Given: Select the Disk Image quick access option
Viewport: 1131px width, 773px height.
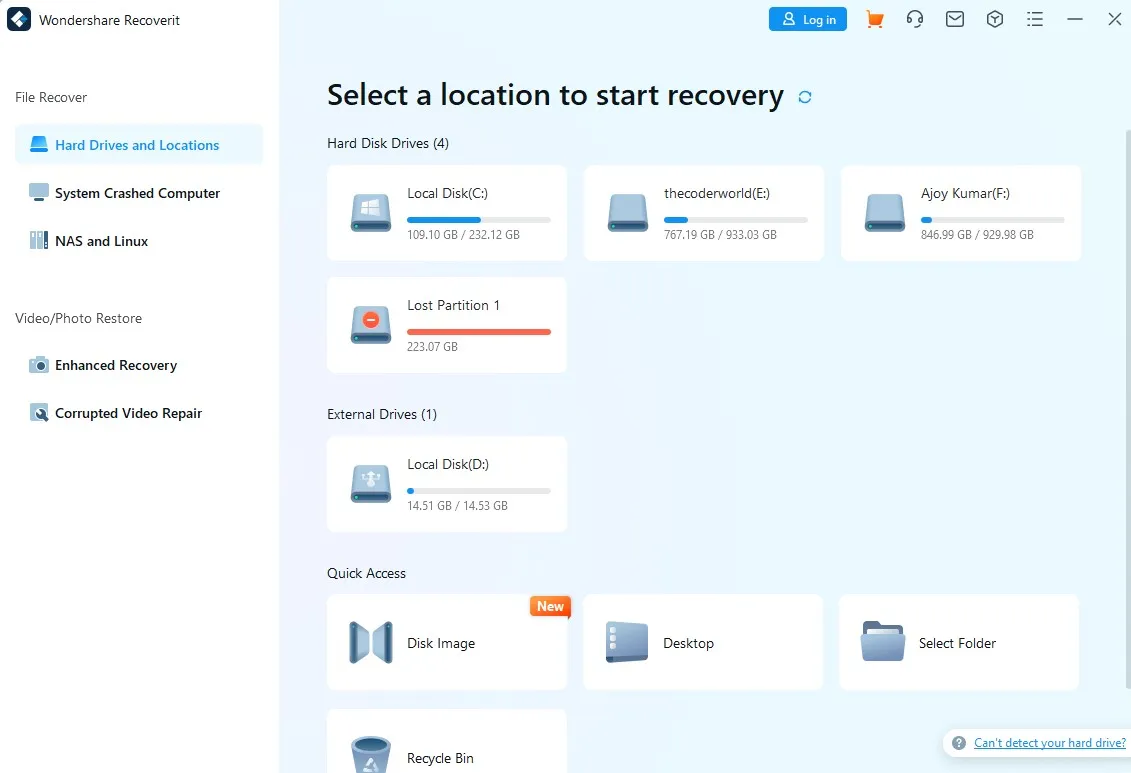Looking at the screenshot, I should [446, 642].
